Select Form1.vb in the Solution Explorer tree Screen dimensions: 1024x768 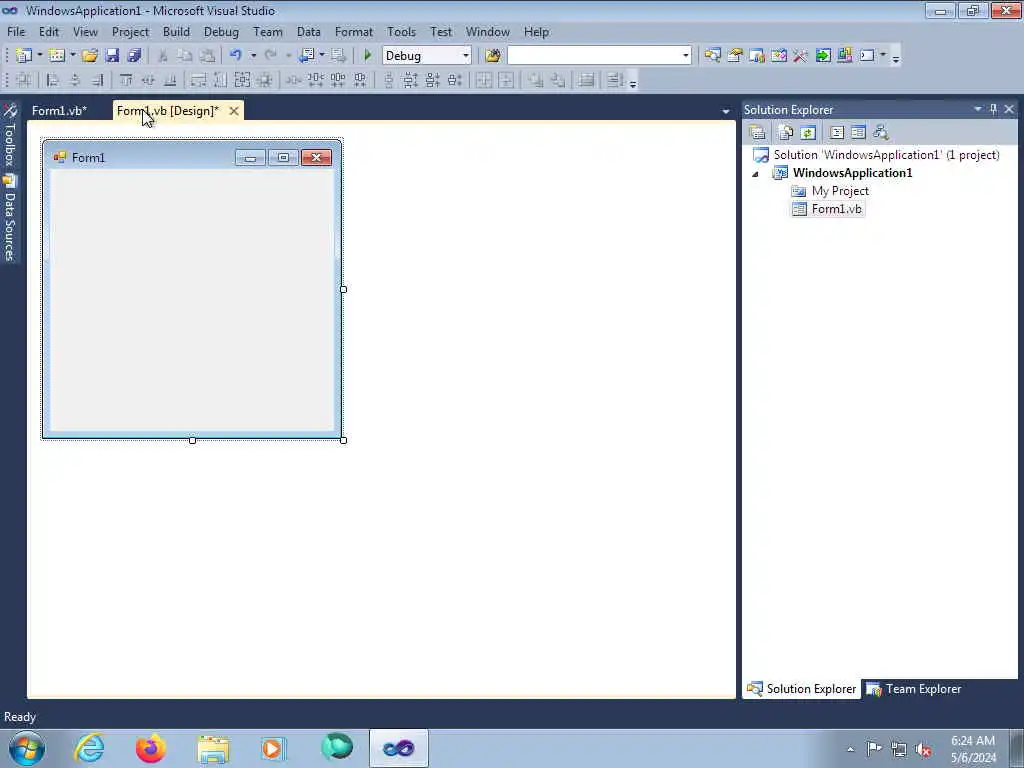[x=836, y=209]
